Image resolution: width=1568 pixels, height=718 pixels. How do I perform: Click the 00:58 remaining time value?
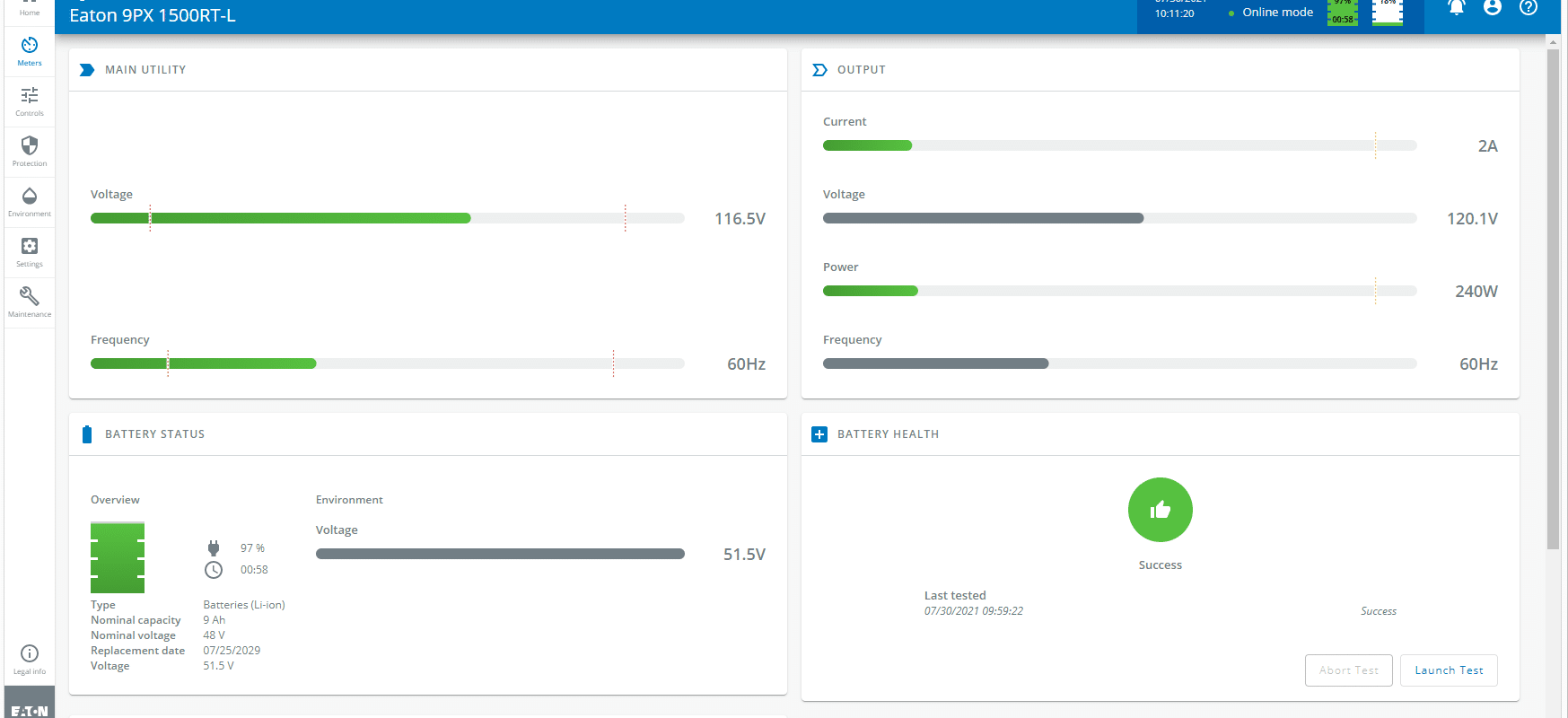point(254,570)
